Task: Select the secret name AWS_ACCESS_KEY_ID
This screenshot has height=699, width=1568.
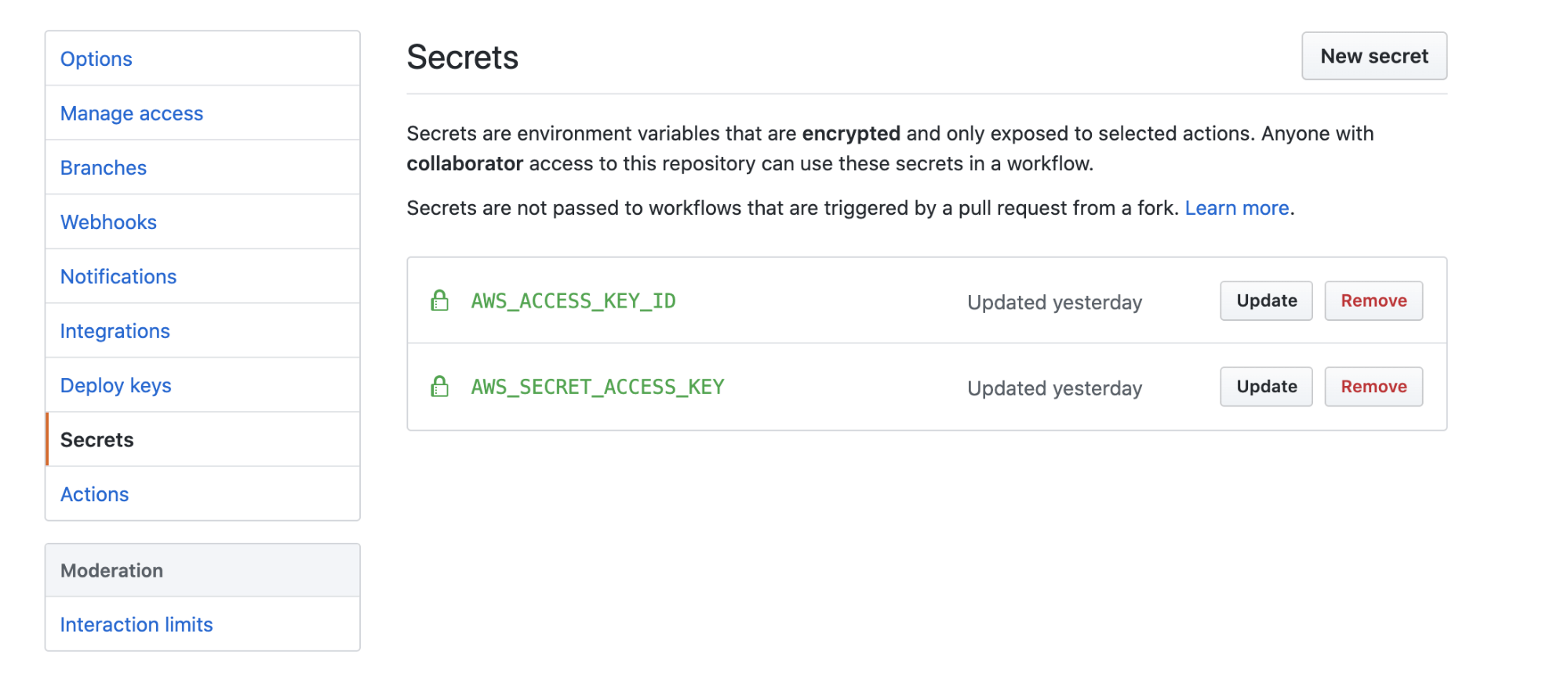Action: click(x=572, y=300)
